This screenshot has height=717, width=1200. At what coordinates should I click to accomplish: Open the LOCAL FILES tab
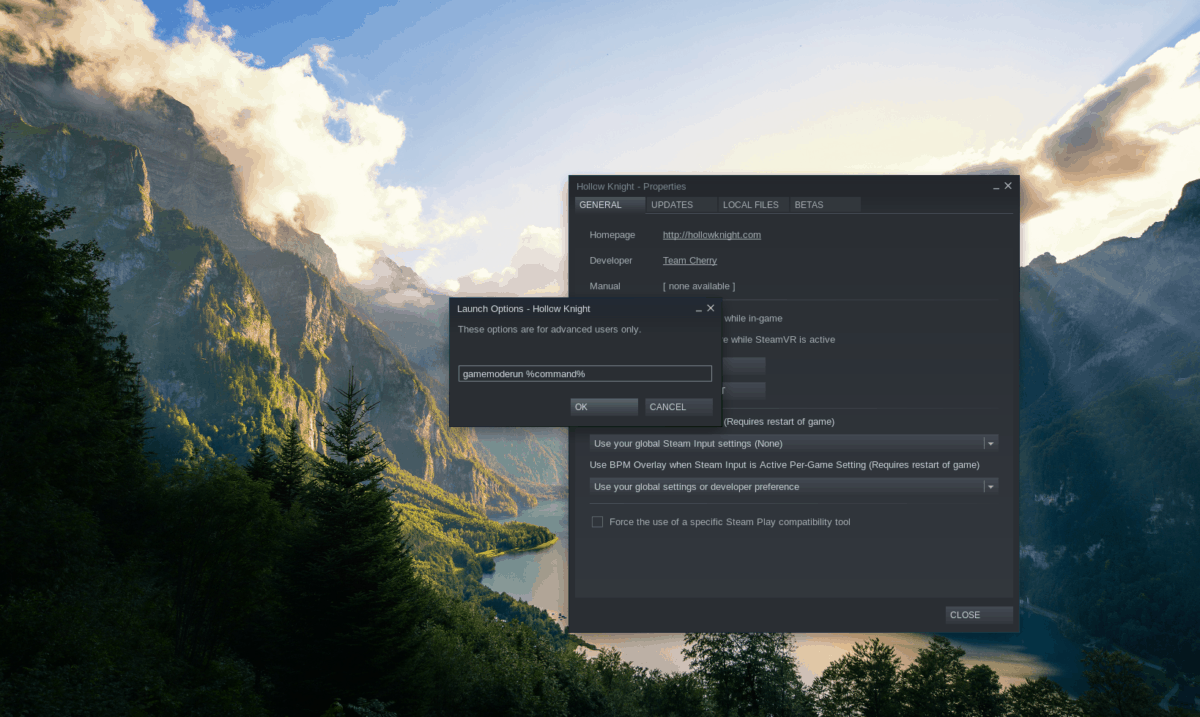[752, 205]
